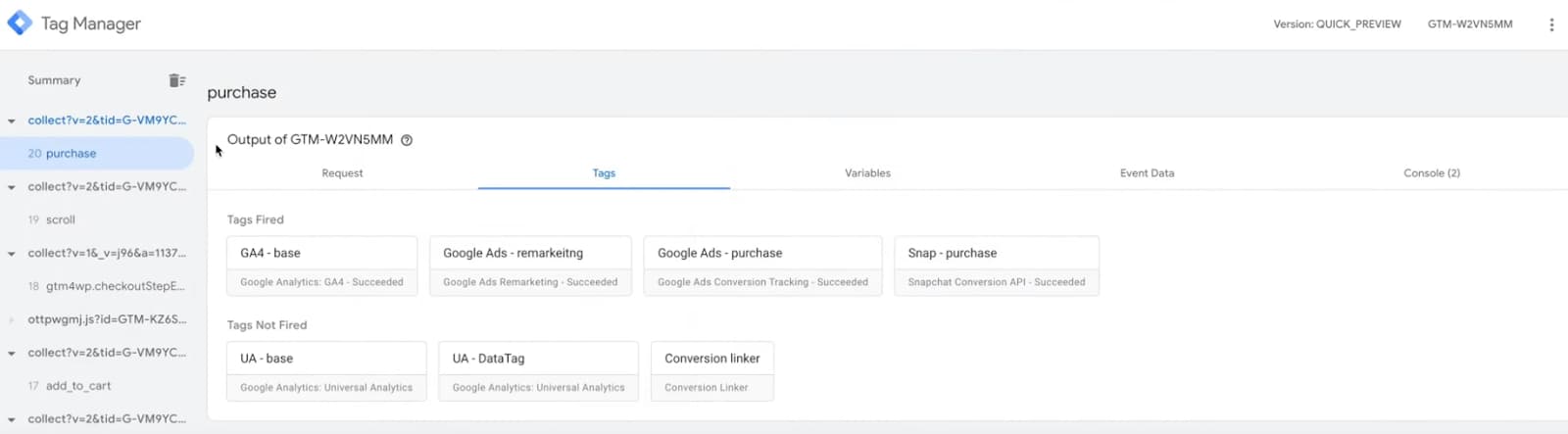Viewport: 1568px width, 434px height.
Task: Click the Tags Fired section label
Action: [x=256, y=220]
